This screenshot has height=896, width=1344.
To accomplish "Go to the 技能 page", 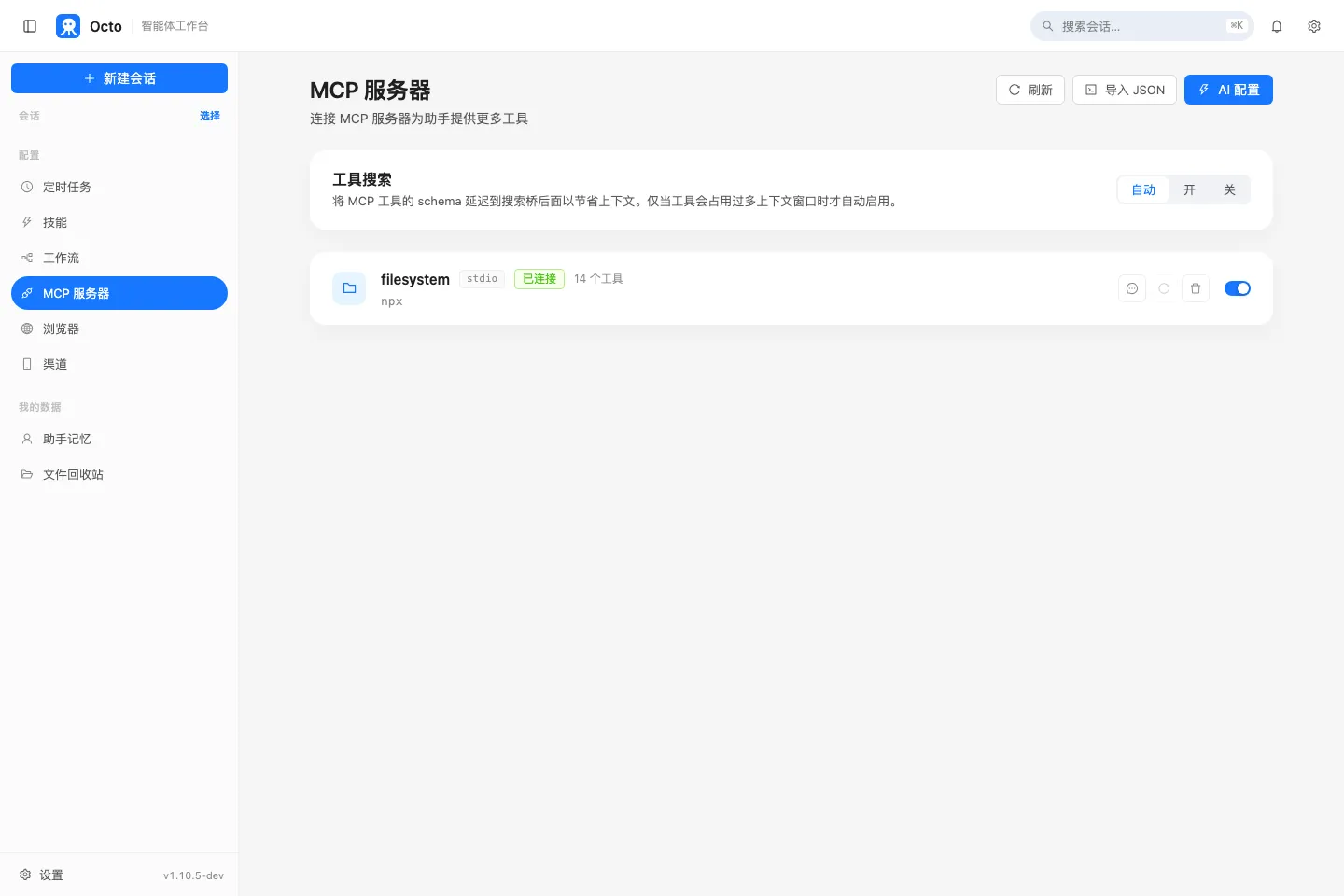I will click(119, 222).
